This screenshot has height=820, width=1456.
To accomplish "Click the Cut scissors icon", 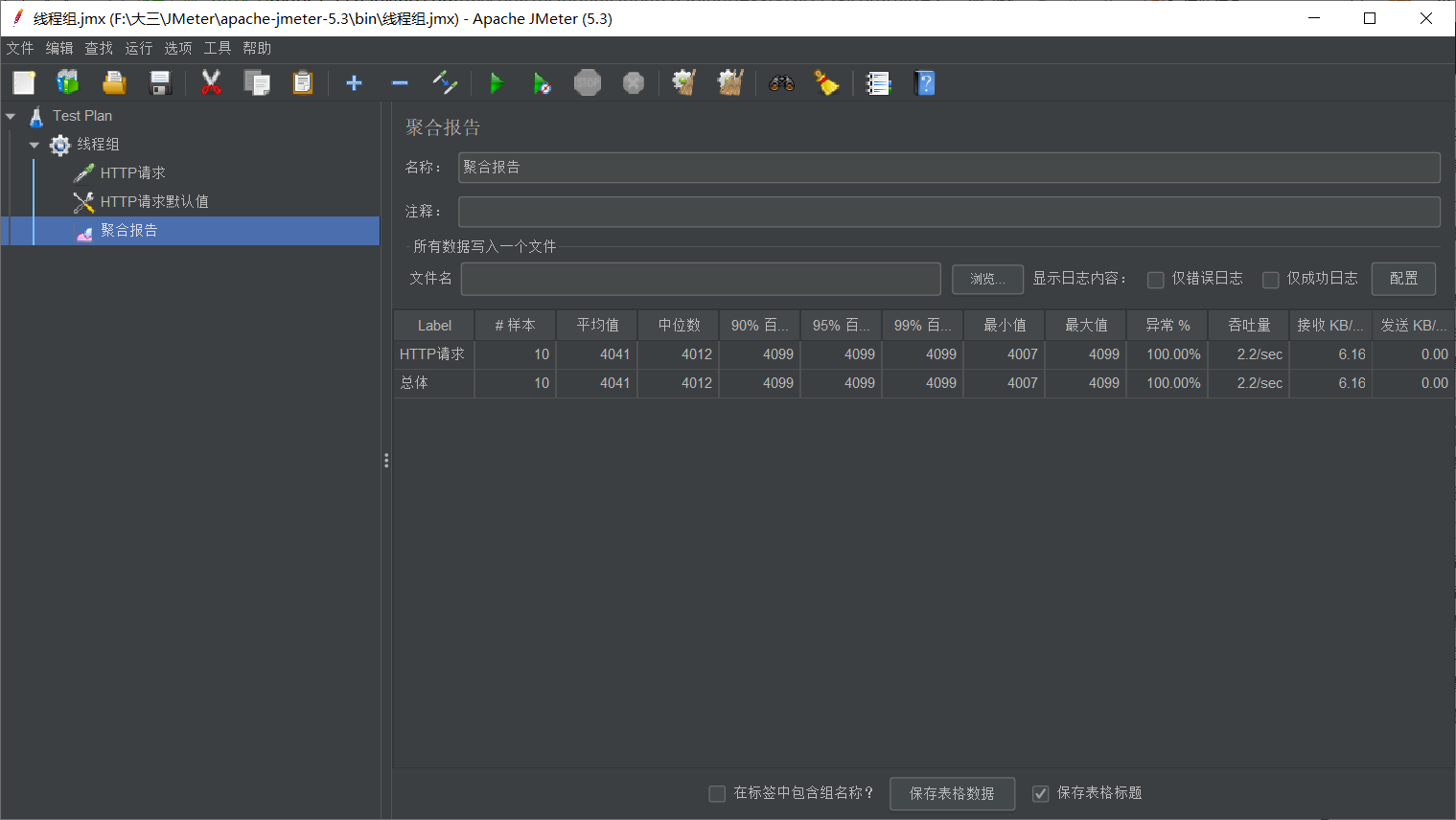I will (211, 83).
